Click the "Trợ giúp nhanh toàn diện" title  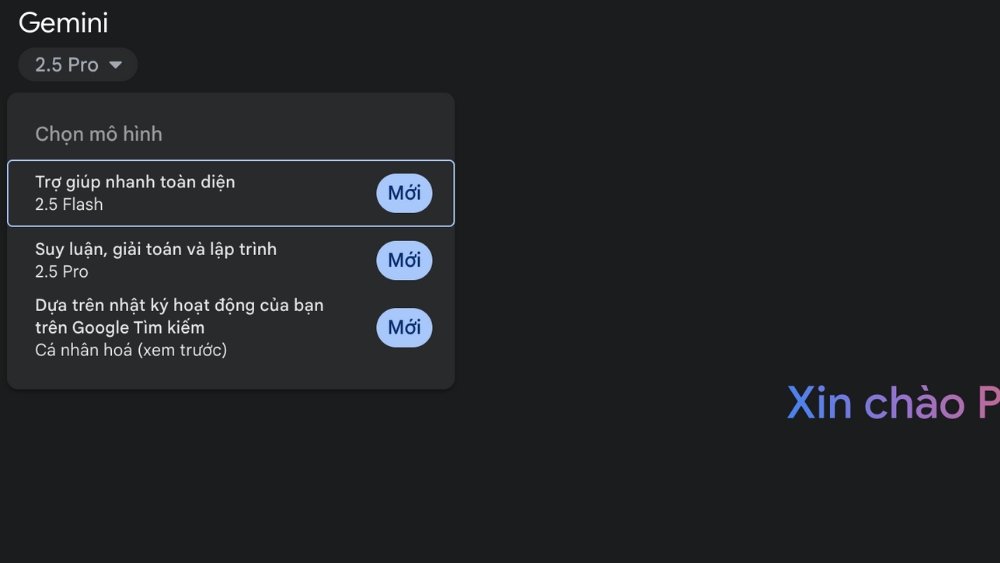tap(135, 182)
